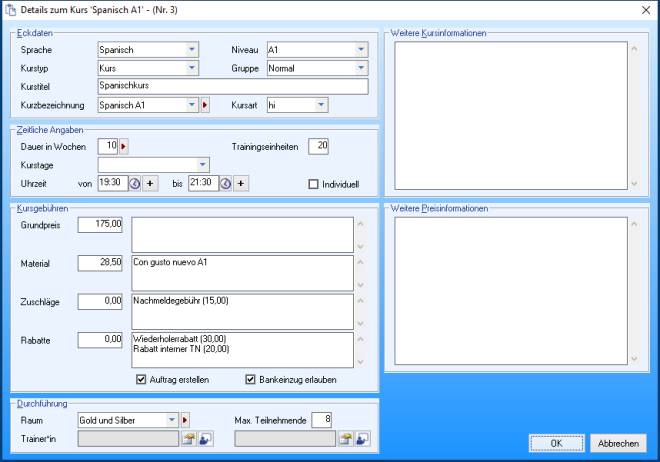Expand the Kursart dropdown
The width and height of the screenshot is (660, 462).
(321, 104)
